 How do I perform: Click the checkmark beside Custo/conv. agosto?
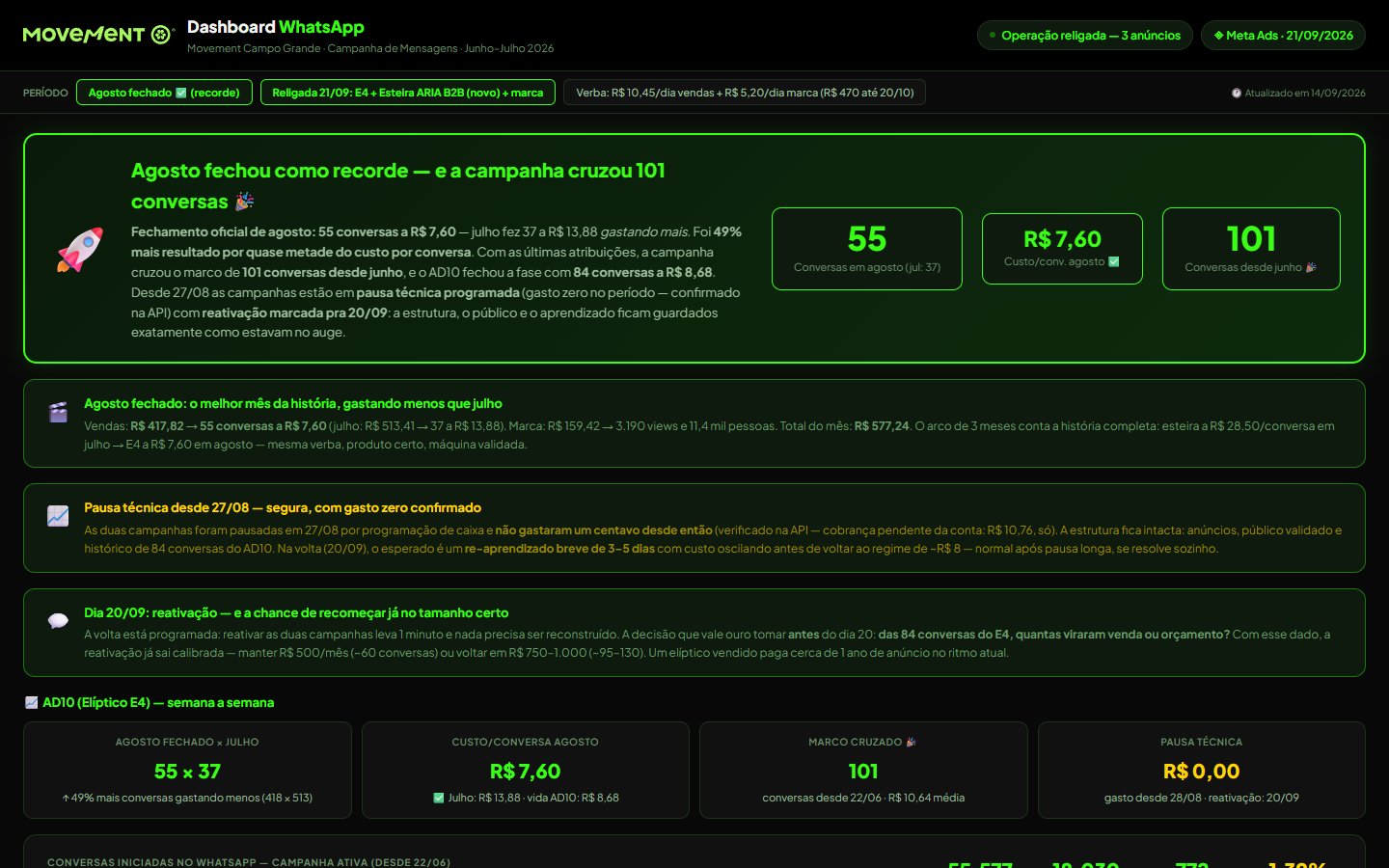coord(1114,261)
